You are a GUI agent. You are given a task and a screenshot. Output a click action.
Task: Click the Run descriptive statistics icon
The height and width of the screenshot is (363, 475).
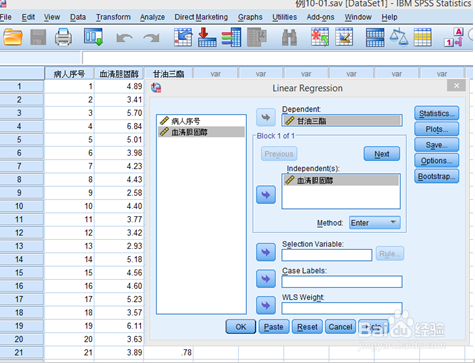[257, 37]
